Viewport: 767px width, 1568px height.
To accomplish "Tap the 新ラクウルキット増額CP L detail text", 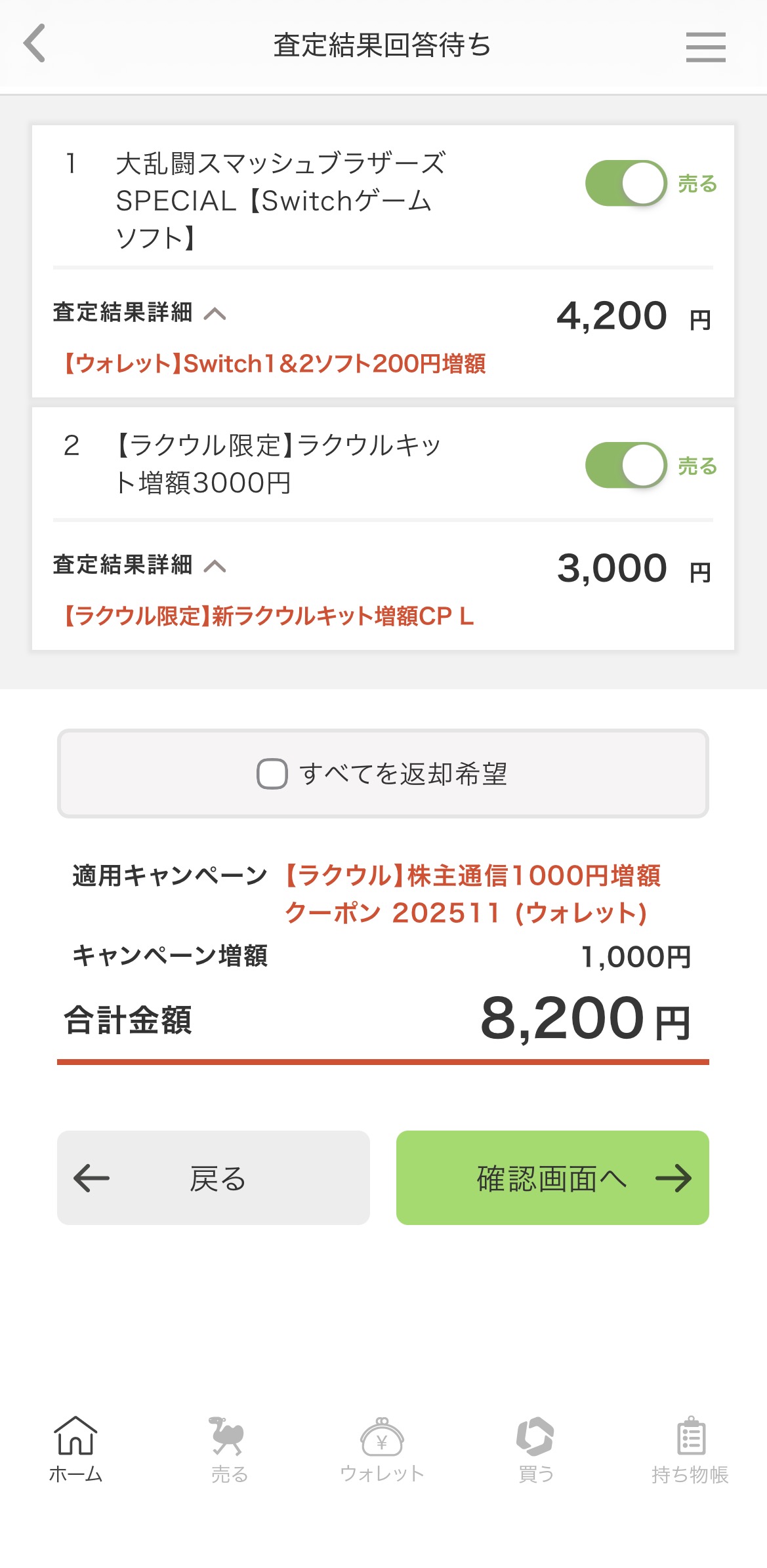I will 268,616.
